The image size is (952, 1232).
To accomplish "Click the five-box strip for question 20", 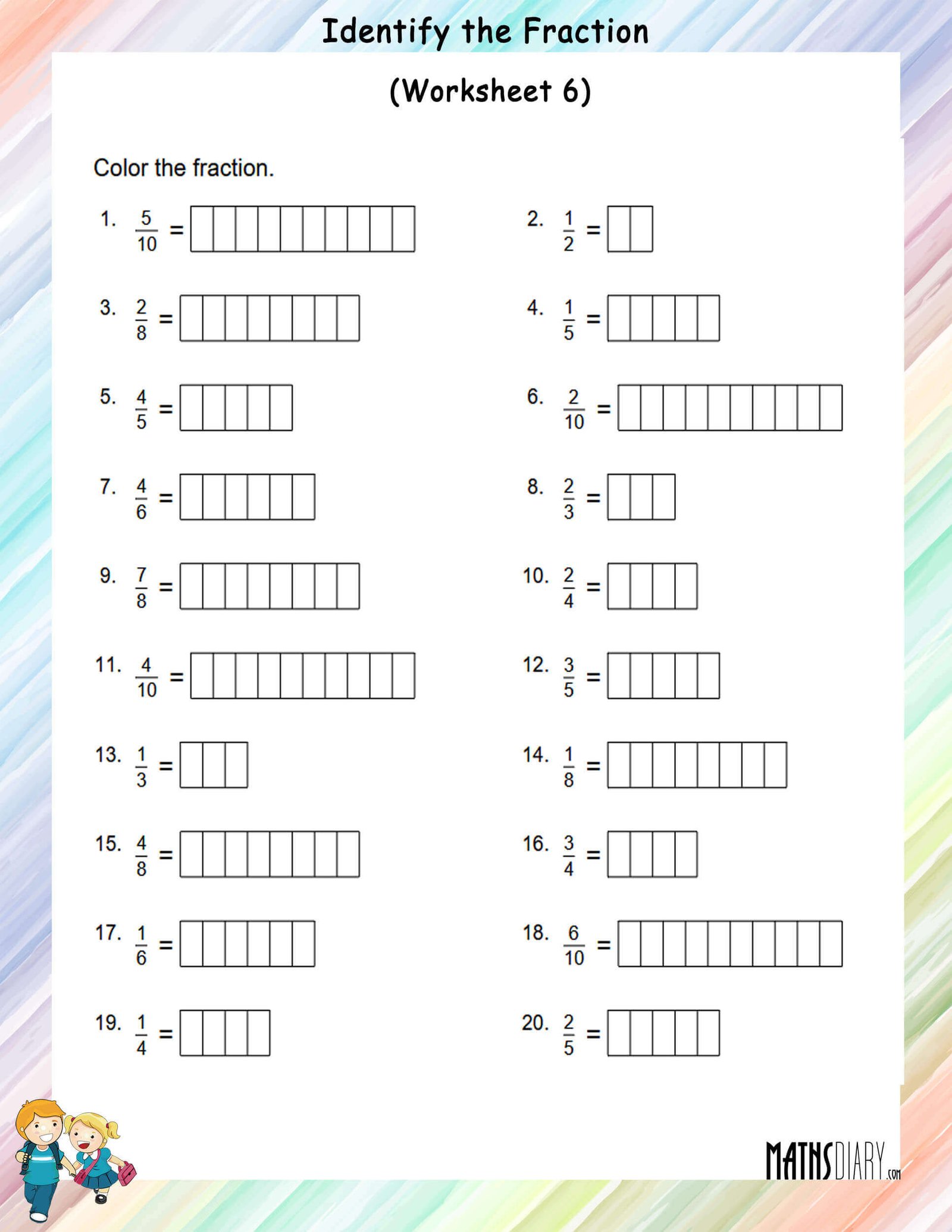I will click(x=663, y=1033).
